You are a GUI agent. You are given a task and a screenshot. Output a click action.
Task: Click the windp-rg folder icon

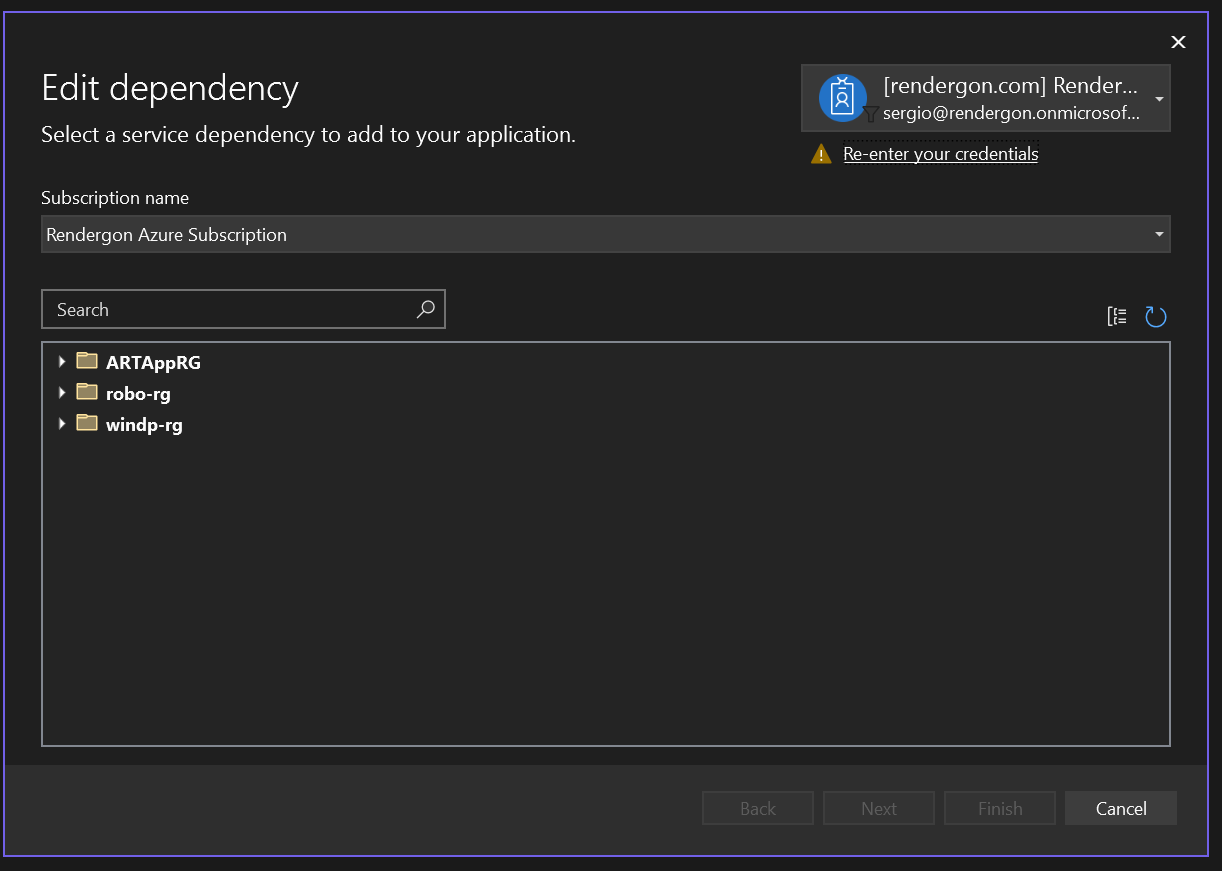point(87,423)
